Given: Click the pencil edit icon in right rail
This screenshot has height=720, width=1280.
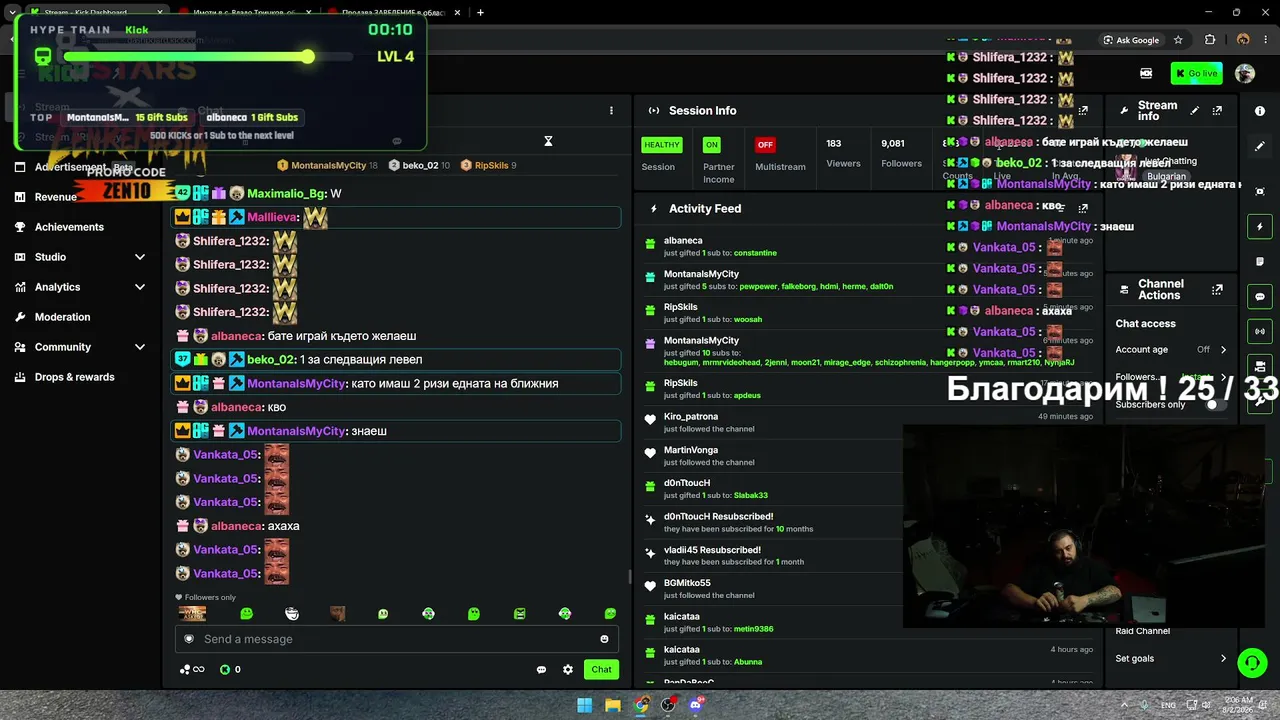Looking at the screenshot, I should (1260, 146).
